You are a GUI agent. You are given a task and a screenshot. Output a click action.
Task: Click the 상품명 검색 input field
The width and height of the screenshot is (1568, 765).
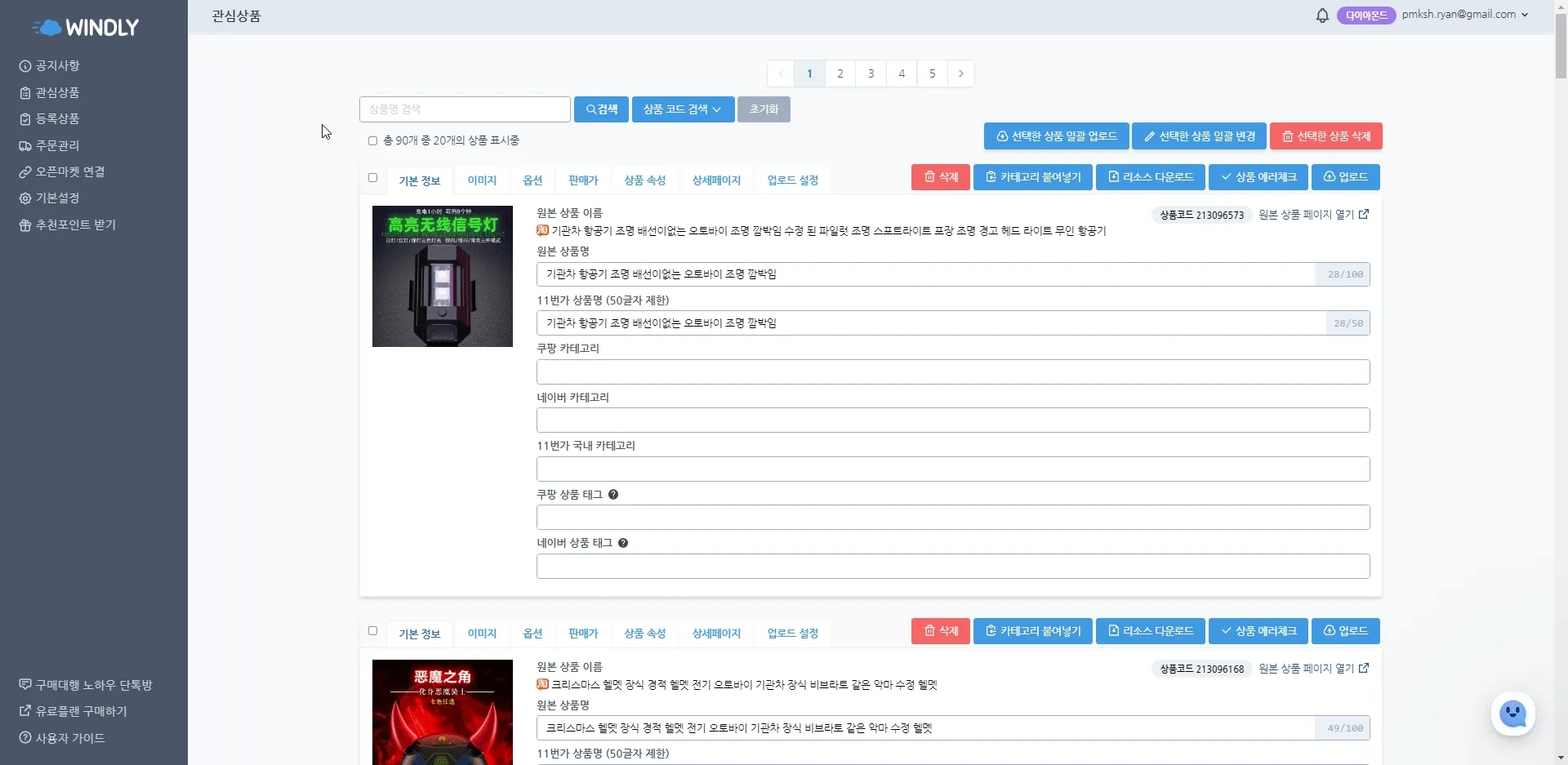[x=465, y=109]
